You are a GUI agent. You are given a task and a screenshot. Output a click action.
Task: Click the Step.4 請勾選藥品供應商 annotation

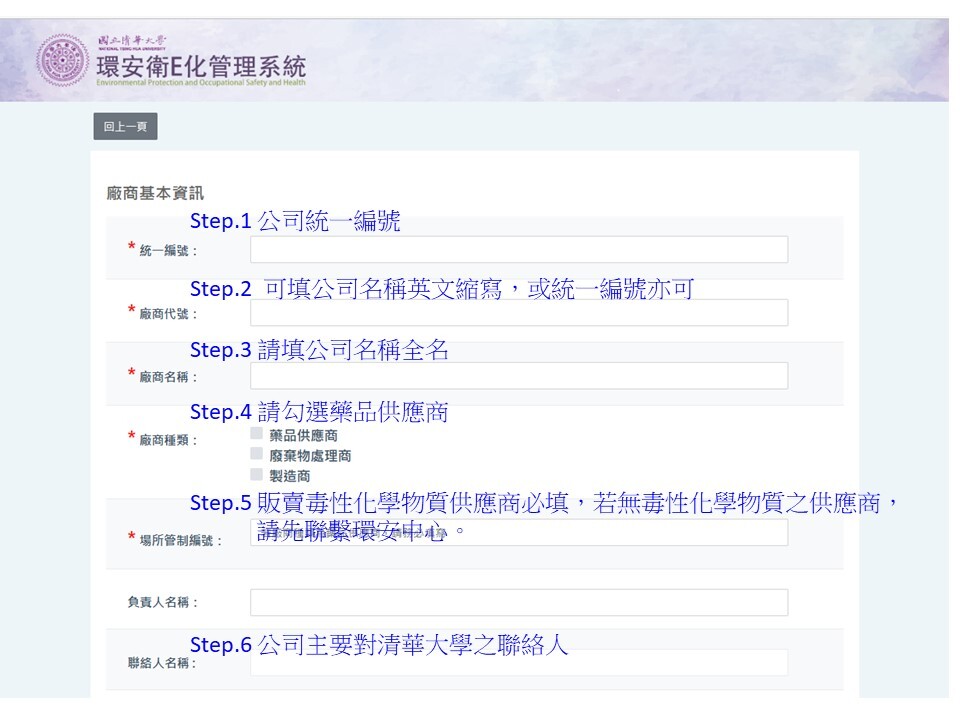click(x=319, y=412)
